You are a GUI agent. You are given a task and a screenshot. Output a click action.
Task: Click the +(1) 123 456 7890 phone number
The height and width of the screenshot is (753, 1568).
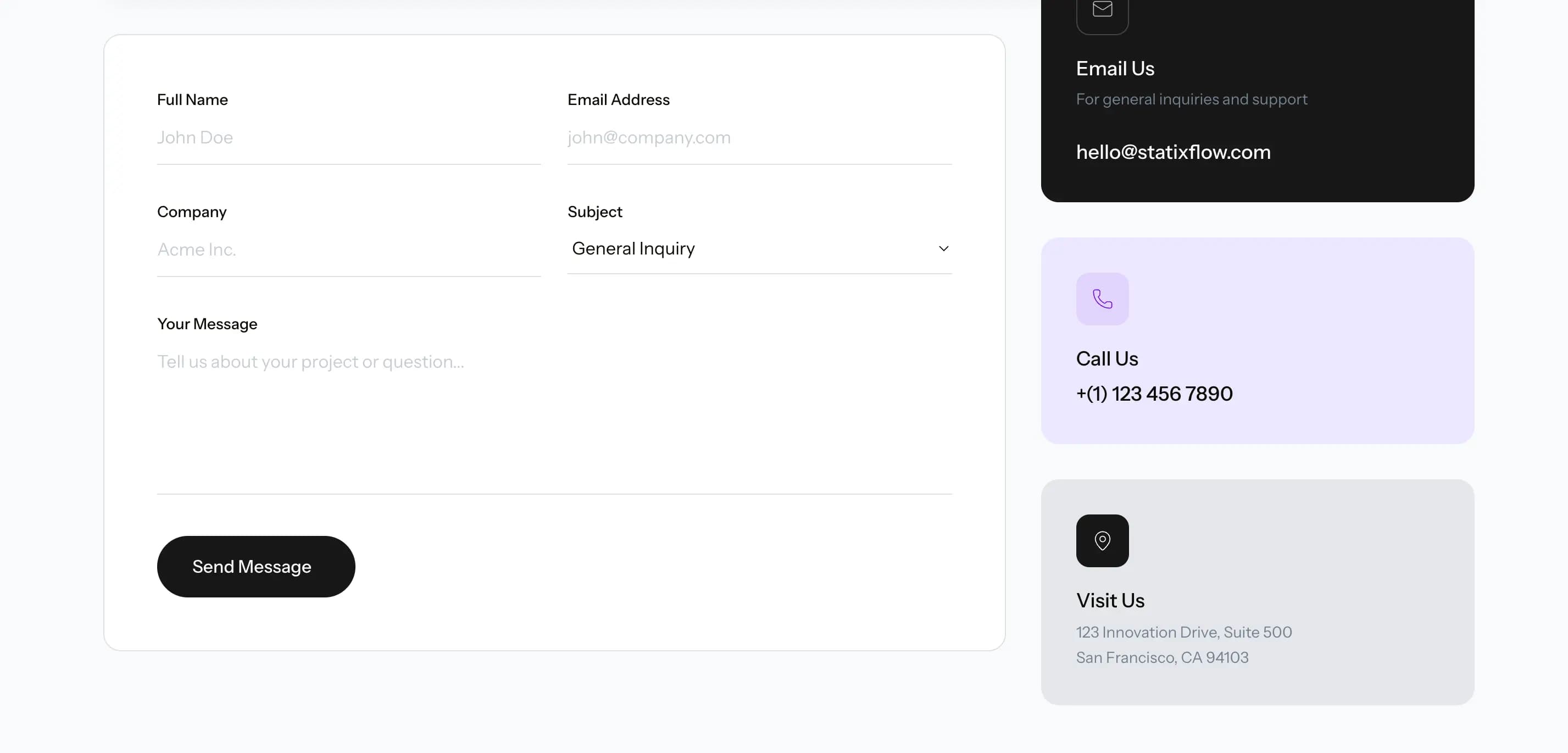[x=1154, y=394]
